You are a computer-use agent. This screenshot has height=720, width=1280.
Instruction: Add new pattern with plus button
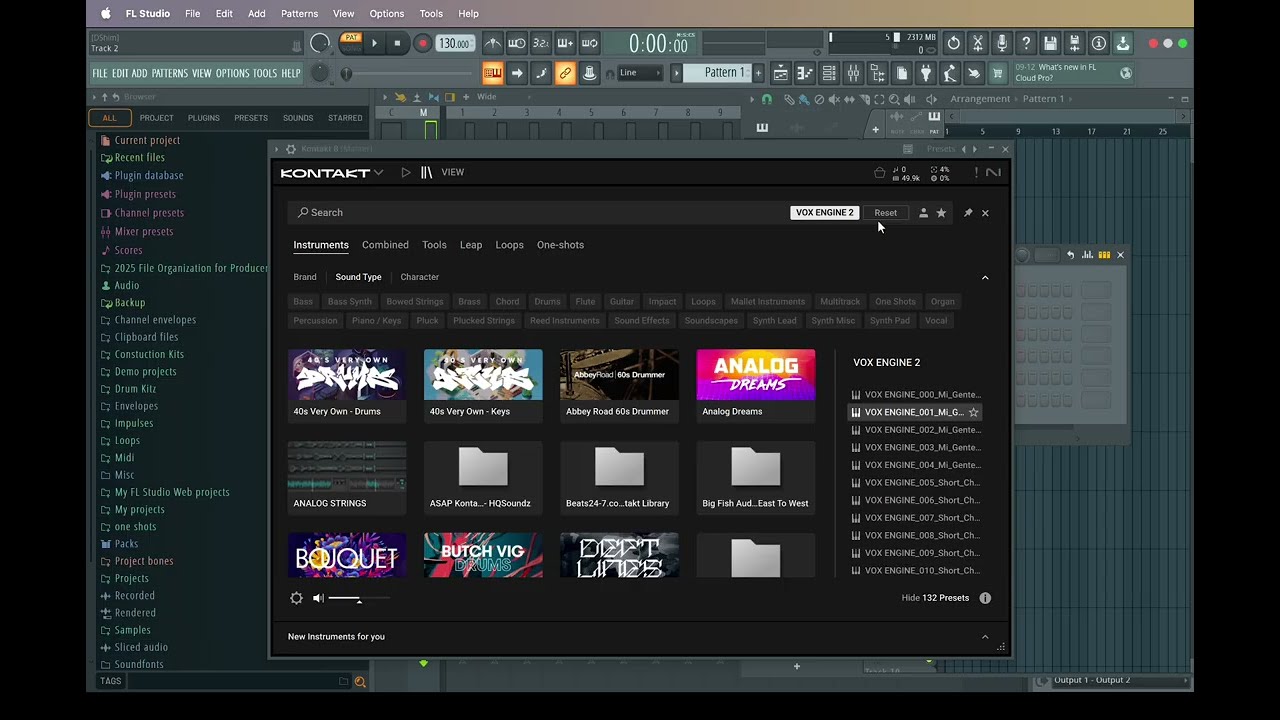click(x=758, y=73)
